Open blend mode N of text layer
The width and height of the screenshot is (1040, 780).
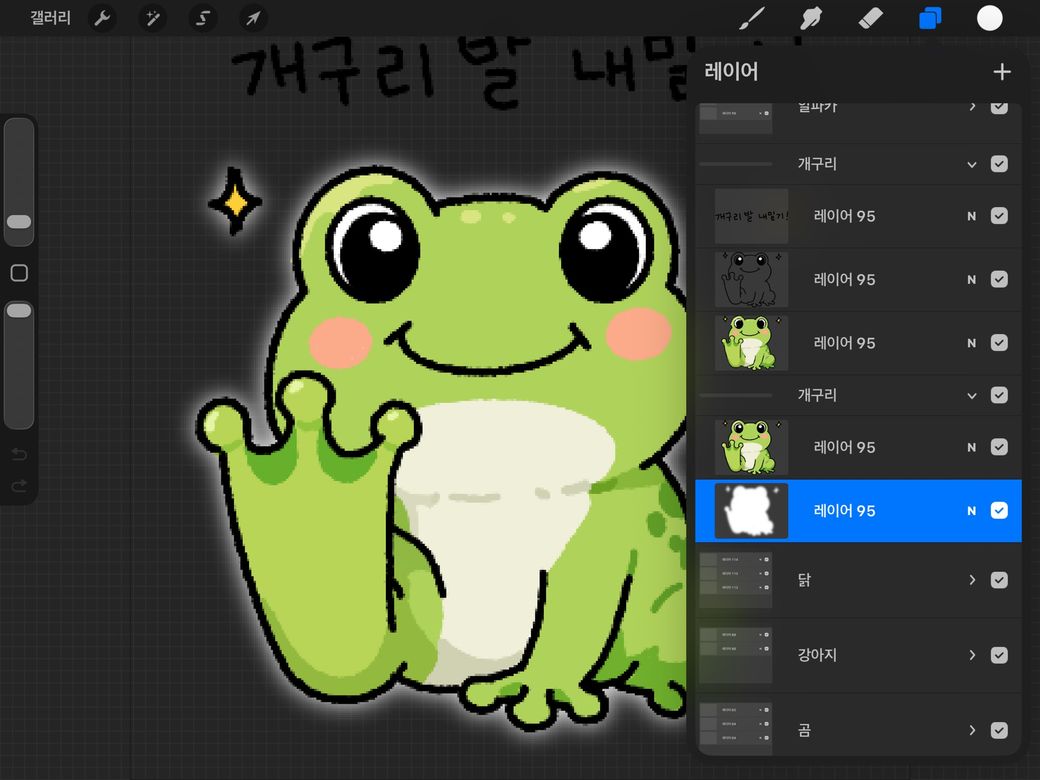click(x=971, y=216)
